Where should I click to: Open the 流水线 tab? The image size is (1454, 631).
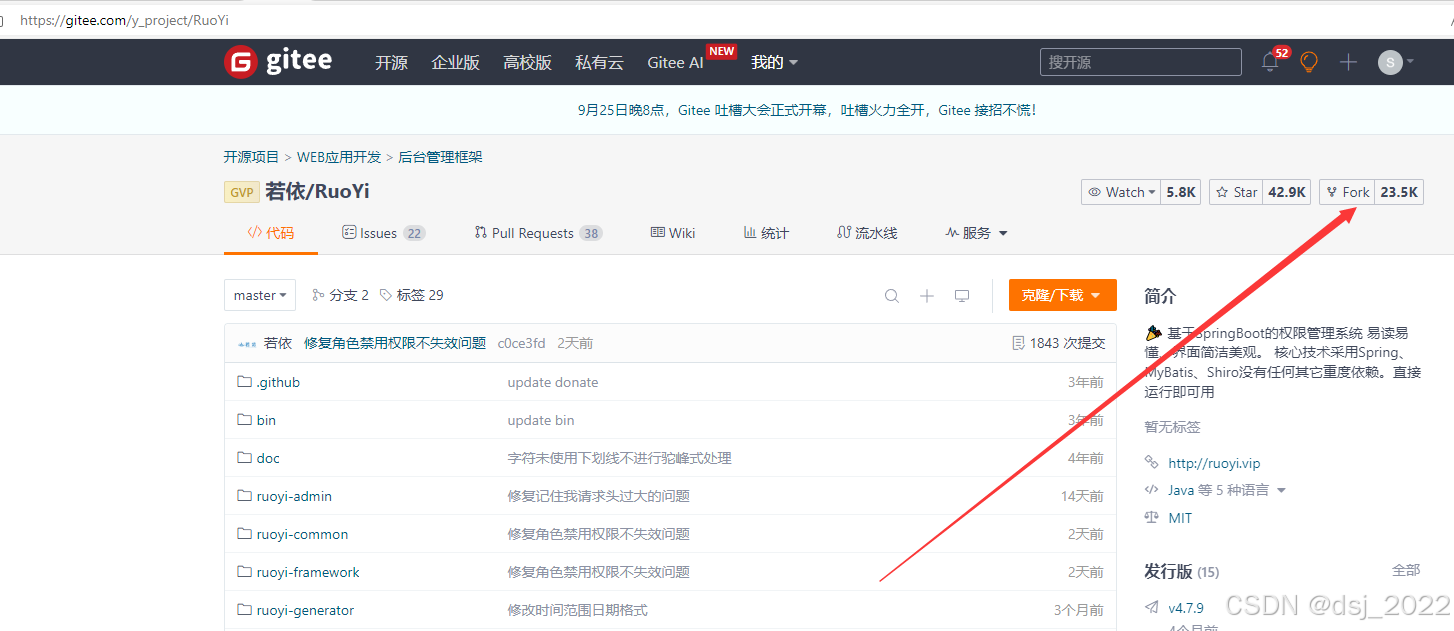point(867,233)
